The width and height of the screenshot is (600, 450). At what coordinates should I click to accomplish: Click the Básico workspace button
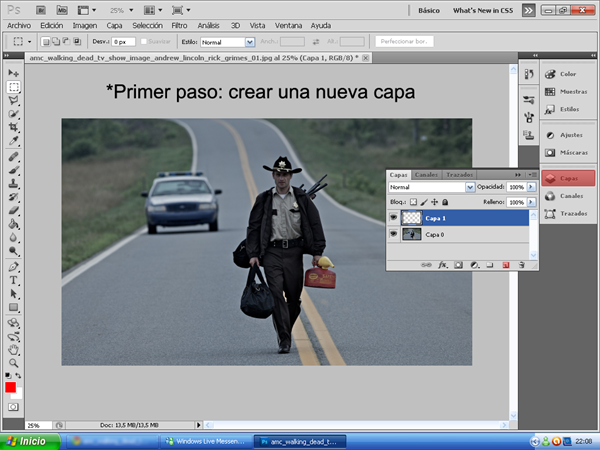tap(427, 9)
